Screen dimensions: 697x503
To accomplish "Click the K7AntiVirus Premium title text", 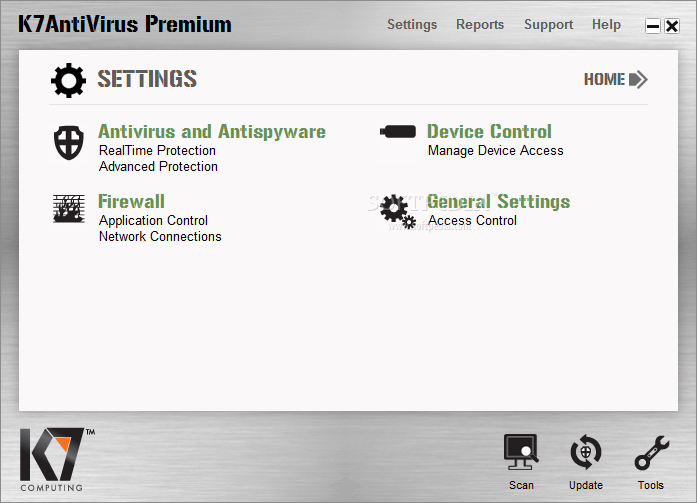I will click(x=124, y=24).
